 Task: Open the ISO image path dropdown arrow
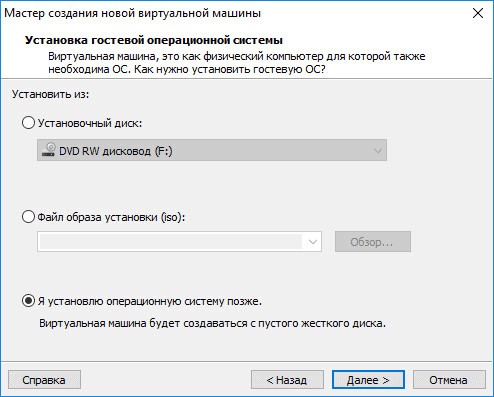click(312, 242)
